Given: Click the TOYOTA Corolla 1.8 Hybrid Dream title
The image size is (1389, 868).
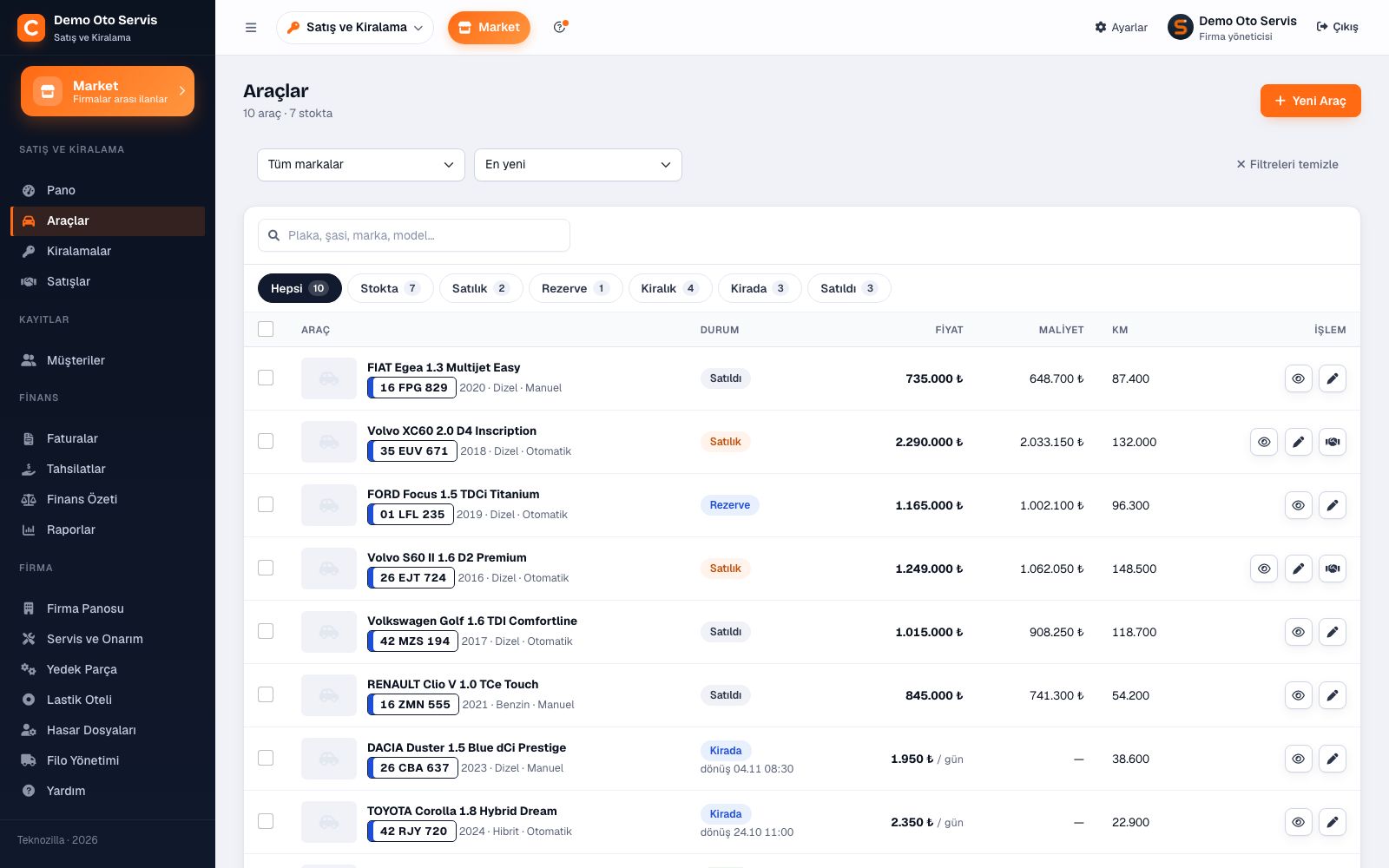Looking at the screenshot, I should coord(462,811).
